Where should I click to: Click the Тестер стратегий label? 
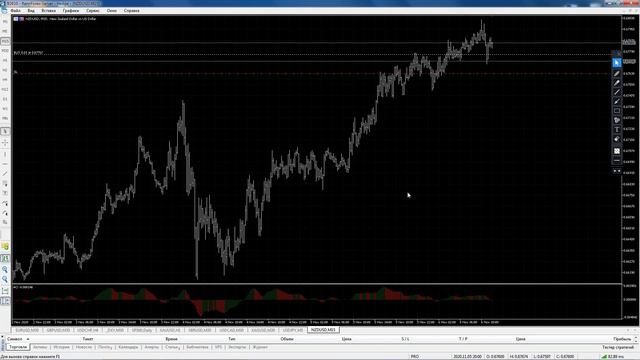click(x=618, y=347)
